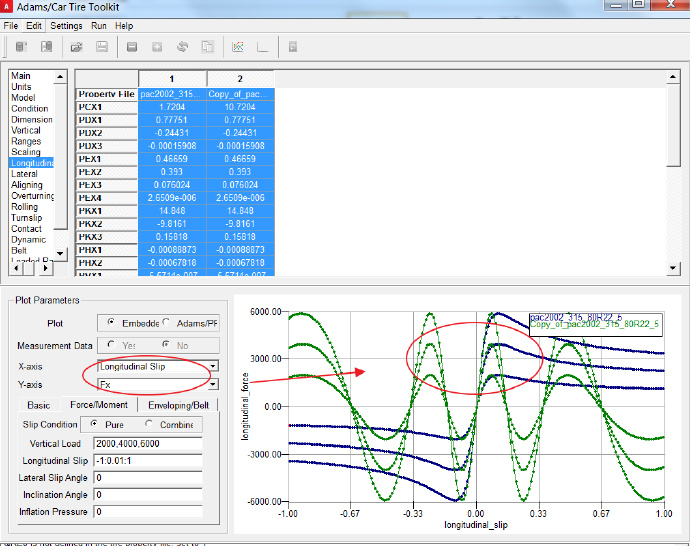Click the plus add-column toolbar icon
The width and height of the screenshot is (690, 546).
(157, 47)
